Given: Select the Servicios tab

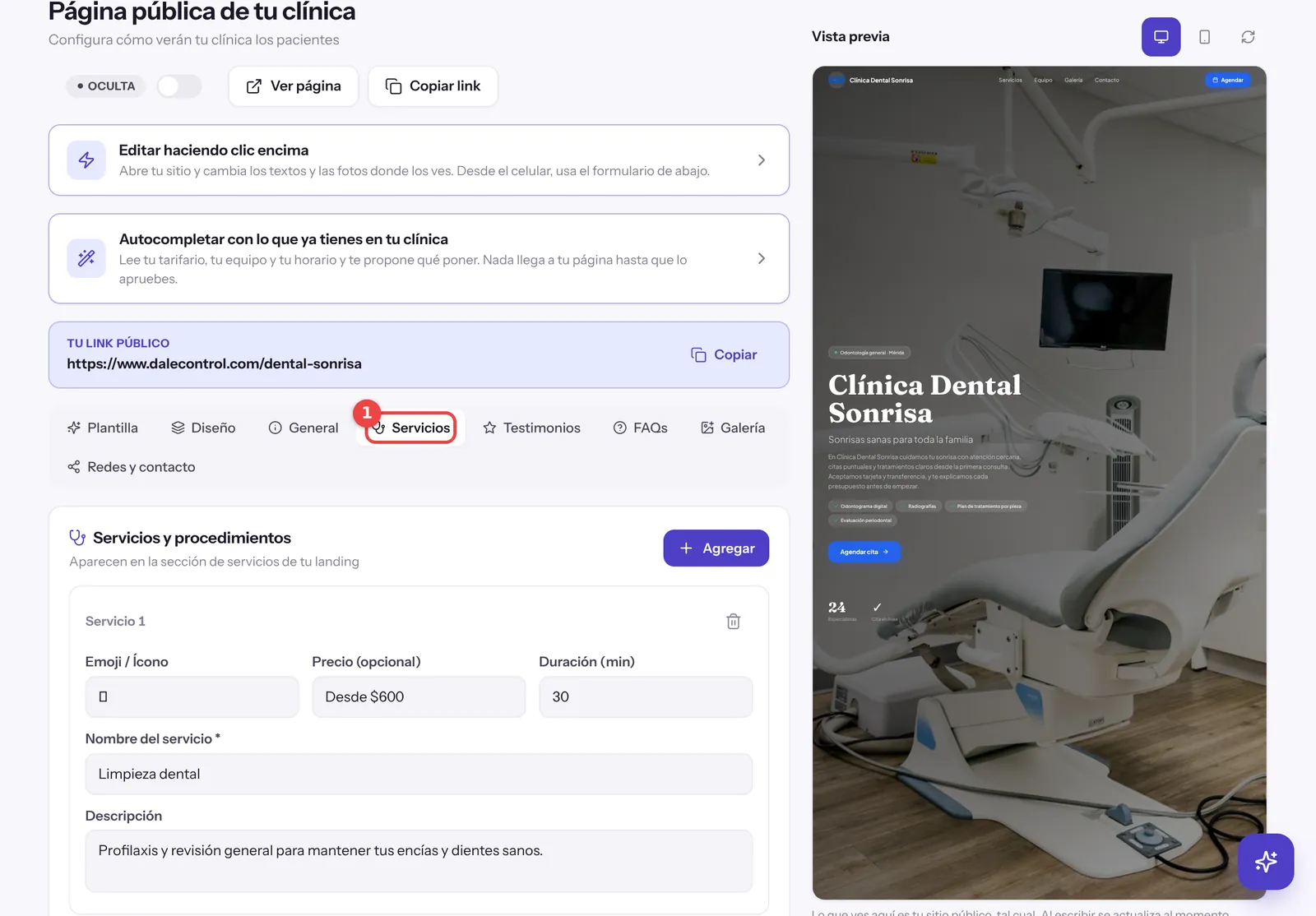Looking at the screenshot, I should tap(410, 428).
